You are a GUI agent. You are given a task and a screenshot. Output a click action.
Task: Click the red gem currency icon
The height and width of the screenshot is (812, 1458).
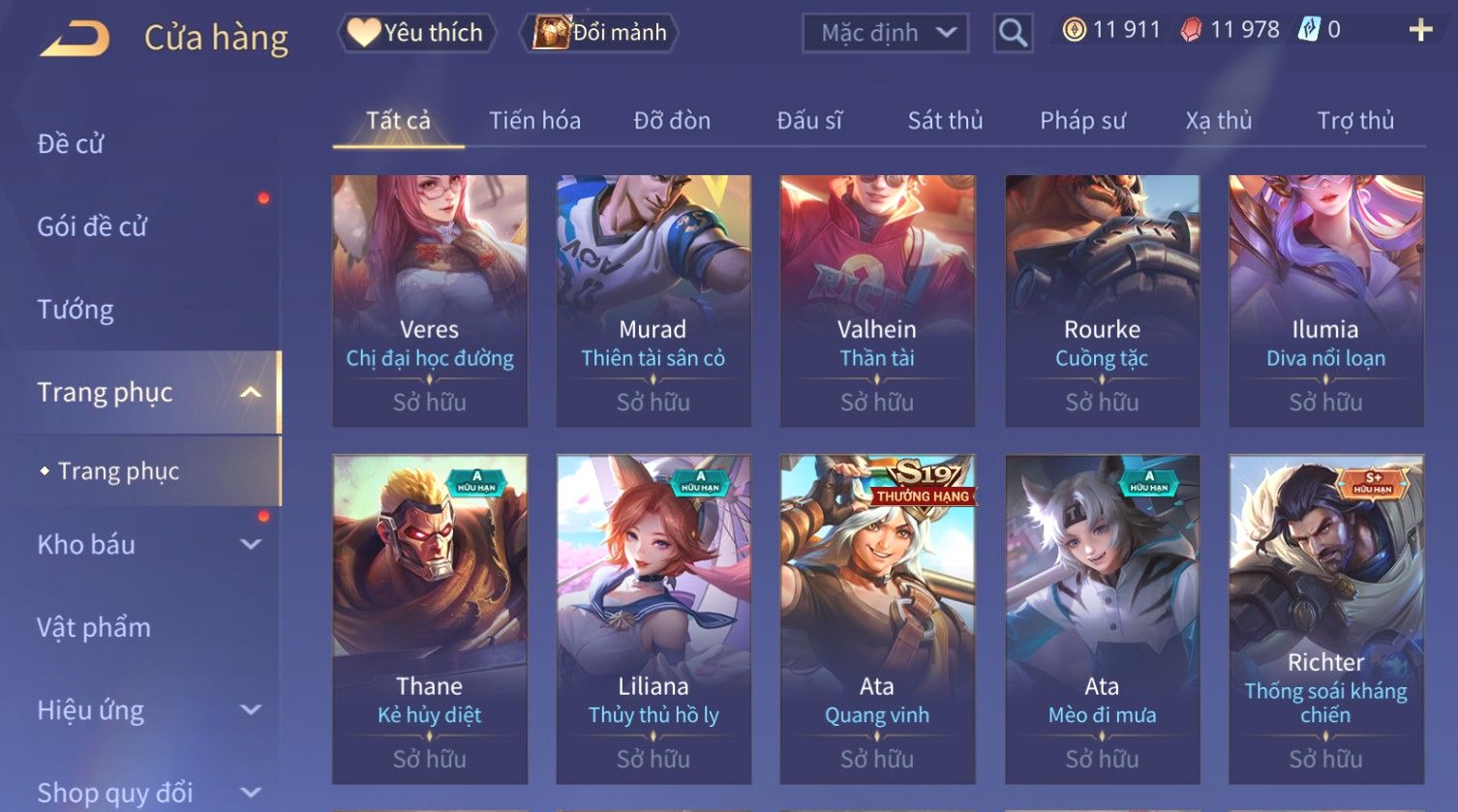pyautogui.click(x=1191, y=30)
